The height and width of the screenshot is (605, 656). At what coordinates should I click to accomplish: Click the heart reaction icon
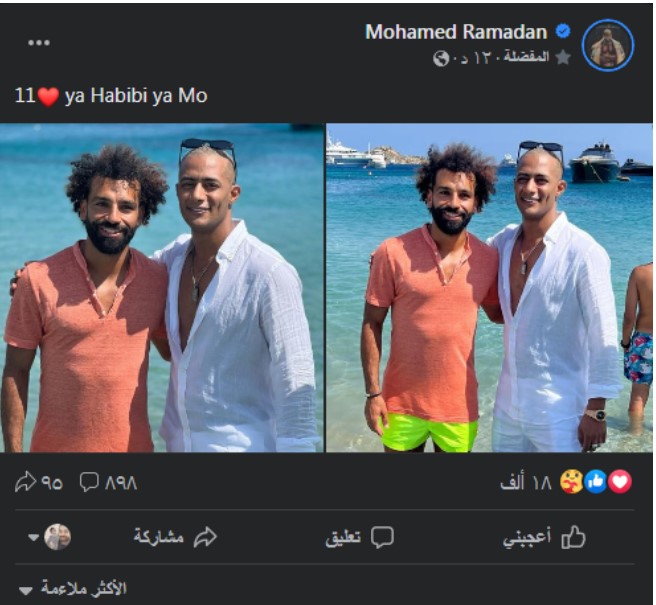pyautogui.click(x=620, y=482)
